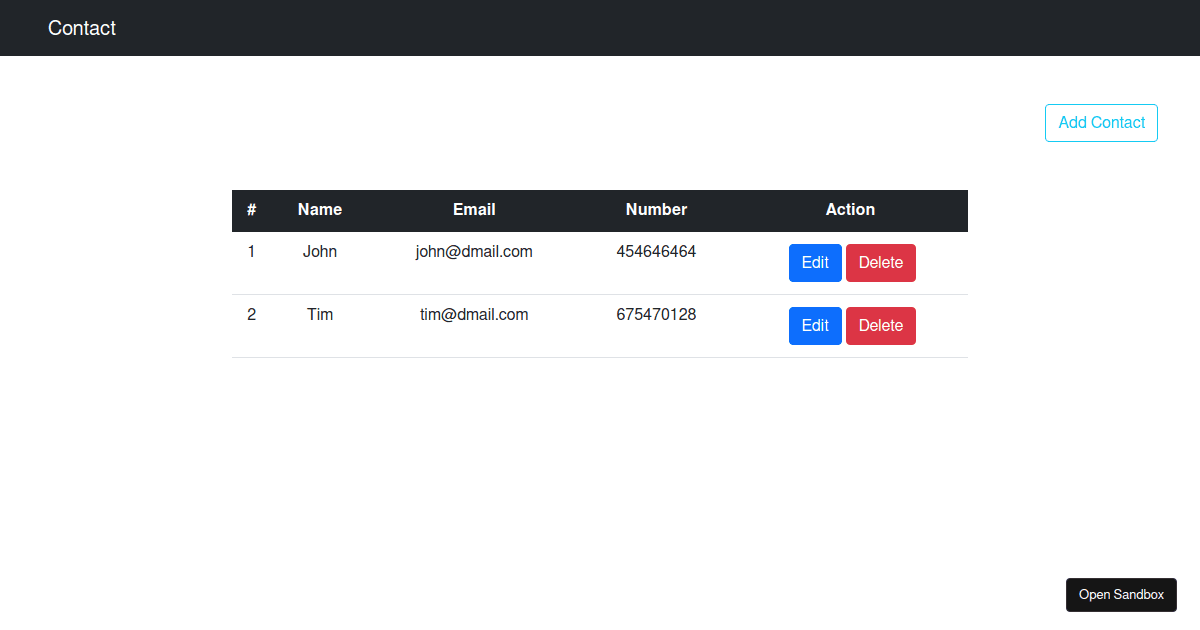Image resolution: width=1200 pixels, height=630 pixels.
Task: Delete Tim's contact entry
Action: point(880,325)
